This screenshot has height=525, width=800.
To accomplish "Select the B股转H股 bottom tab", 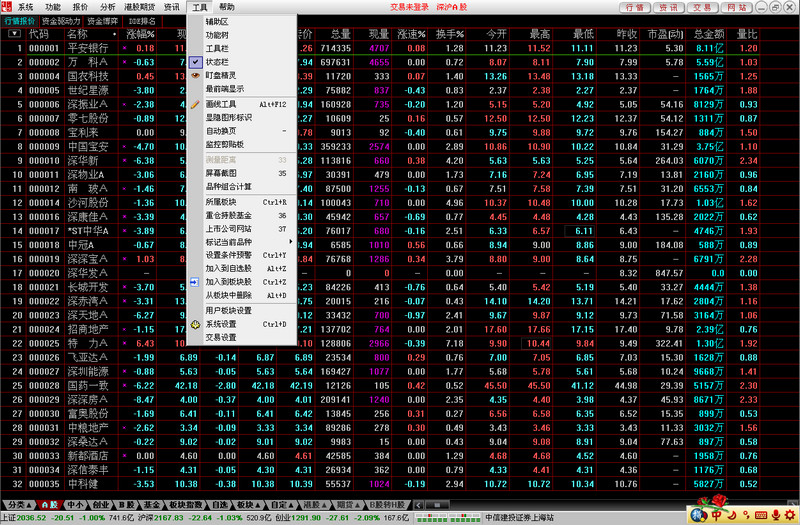I will 388,505.
